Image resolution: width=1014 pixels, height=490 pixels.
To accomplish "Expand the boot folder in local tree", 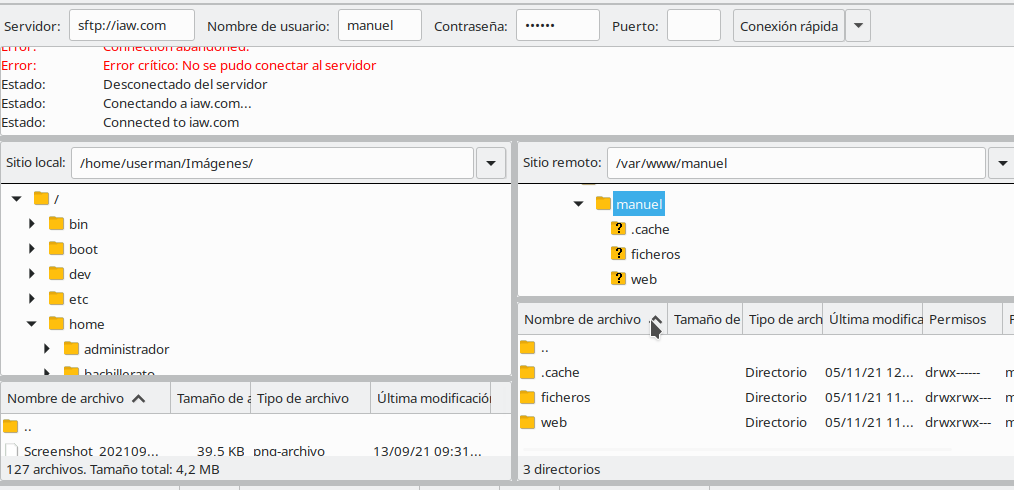I will [32, 249].
